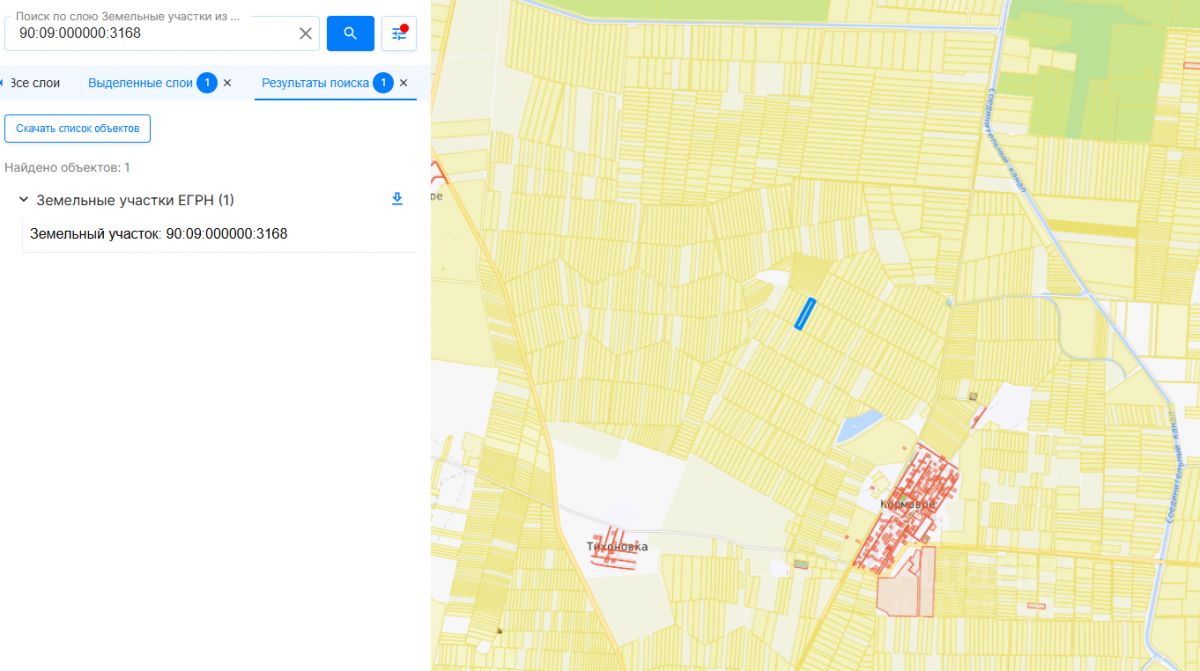Close the Результаты поиска tab
This screenshot has width=1200, height=671.
click(404, 83)
